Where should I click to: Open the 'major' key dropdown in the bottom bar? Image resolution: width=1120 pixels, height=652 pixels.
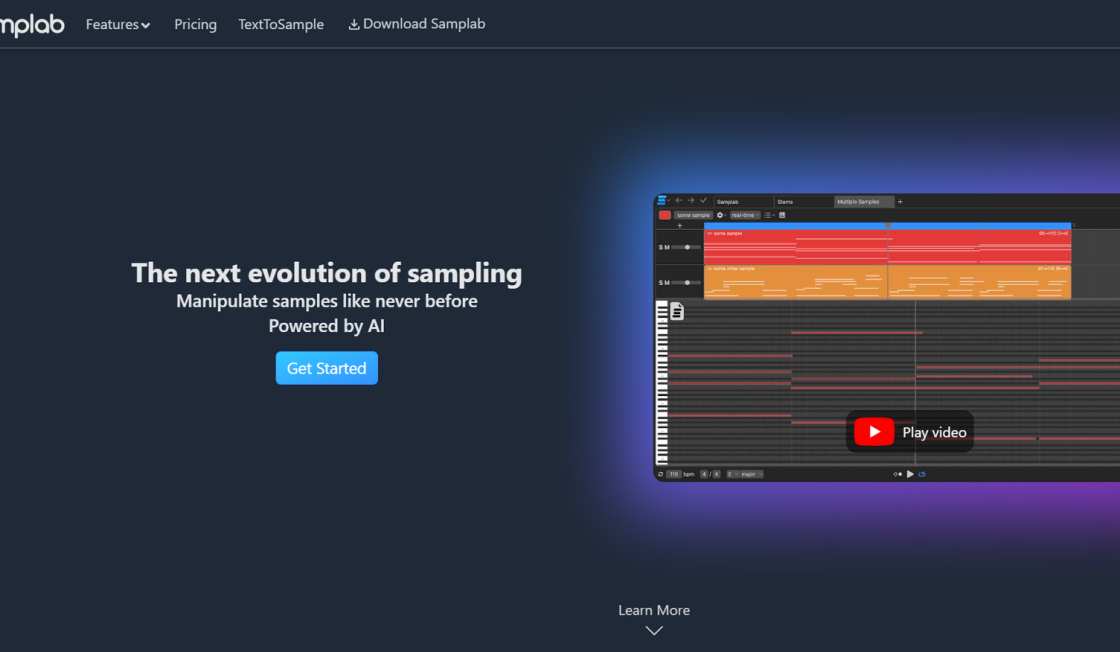tap(750, 473)
